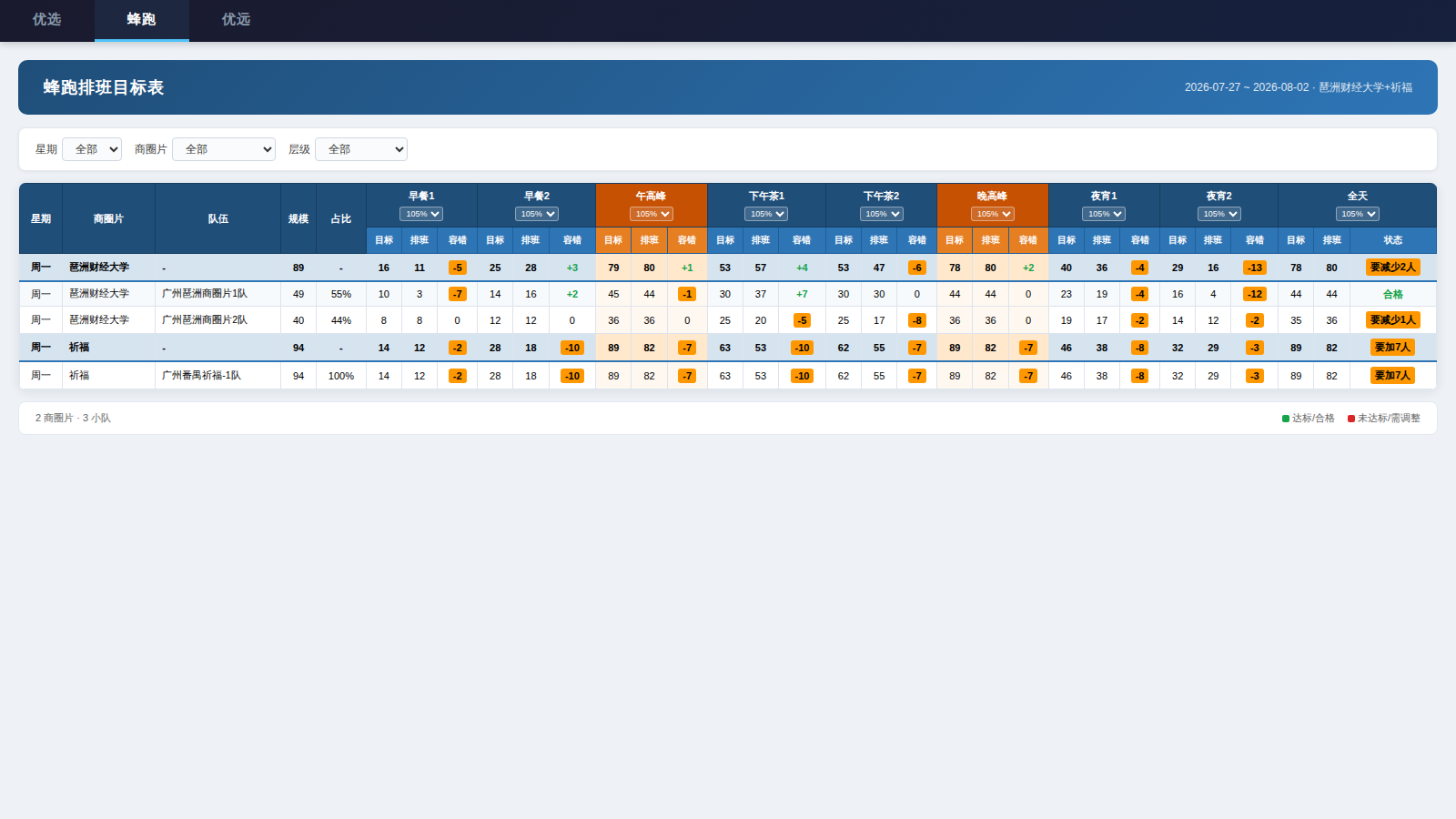Change the 早餐2 105% percentage dropdown
The width and height of the screenshot is (1456, 819).
point(537,214)
